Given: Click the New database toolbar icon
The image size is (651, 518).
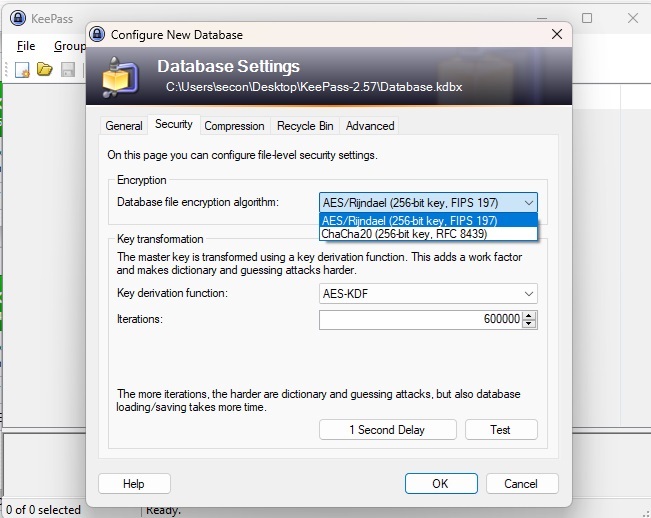Looking at the screenshot, I should click(22, 70).
